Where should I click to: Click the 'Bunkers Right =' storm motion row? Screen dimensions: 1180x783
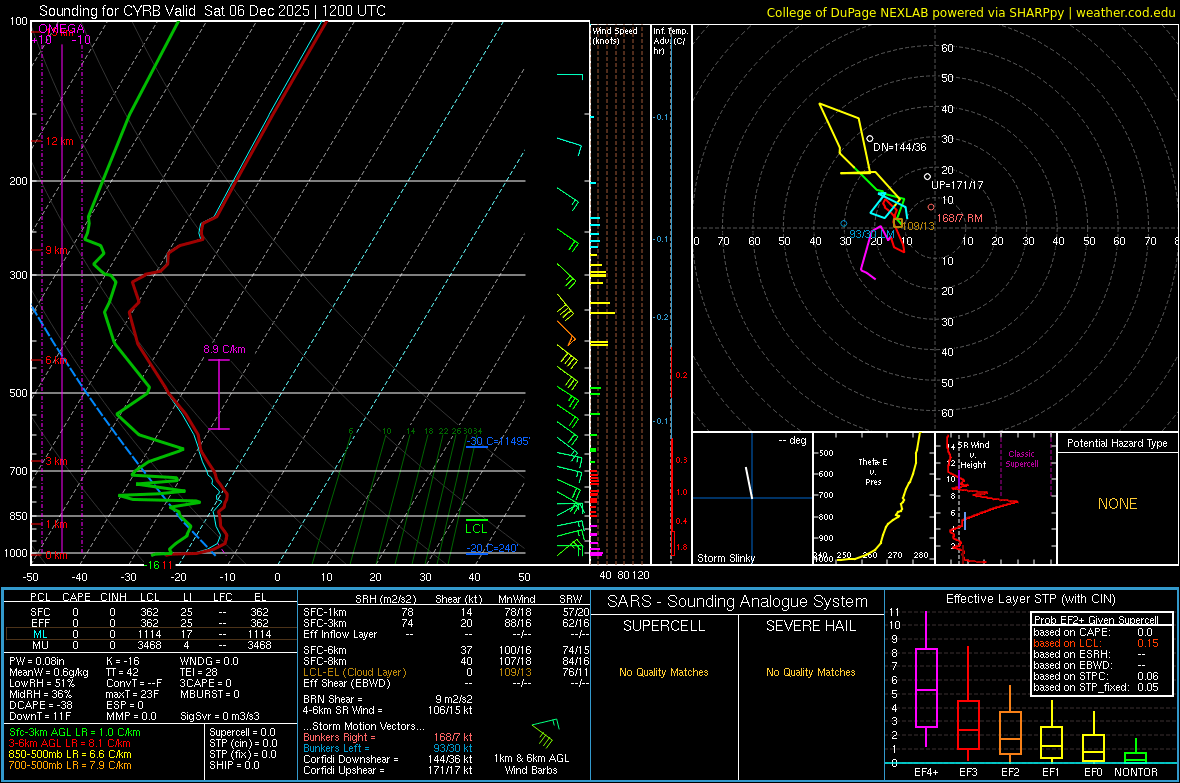pos(388,737)
